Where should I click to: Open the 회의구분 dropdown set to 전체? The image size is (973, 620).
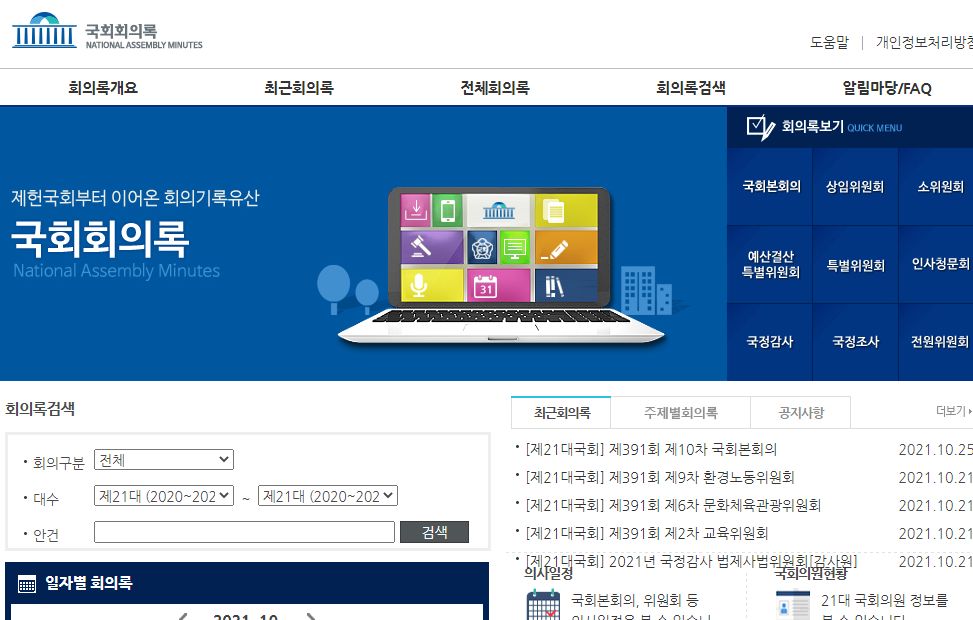[164, 460]
